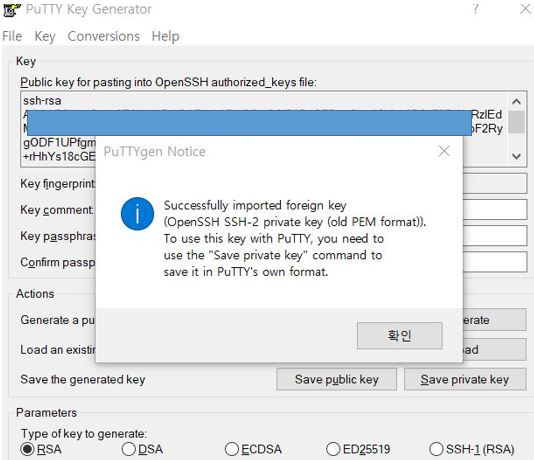Open the Key menu
The height and width of the screenshot is (460, 534).
coord(45,36)
